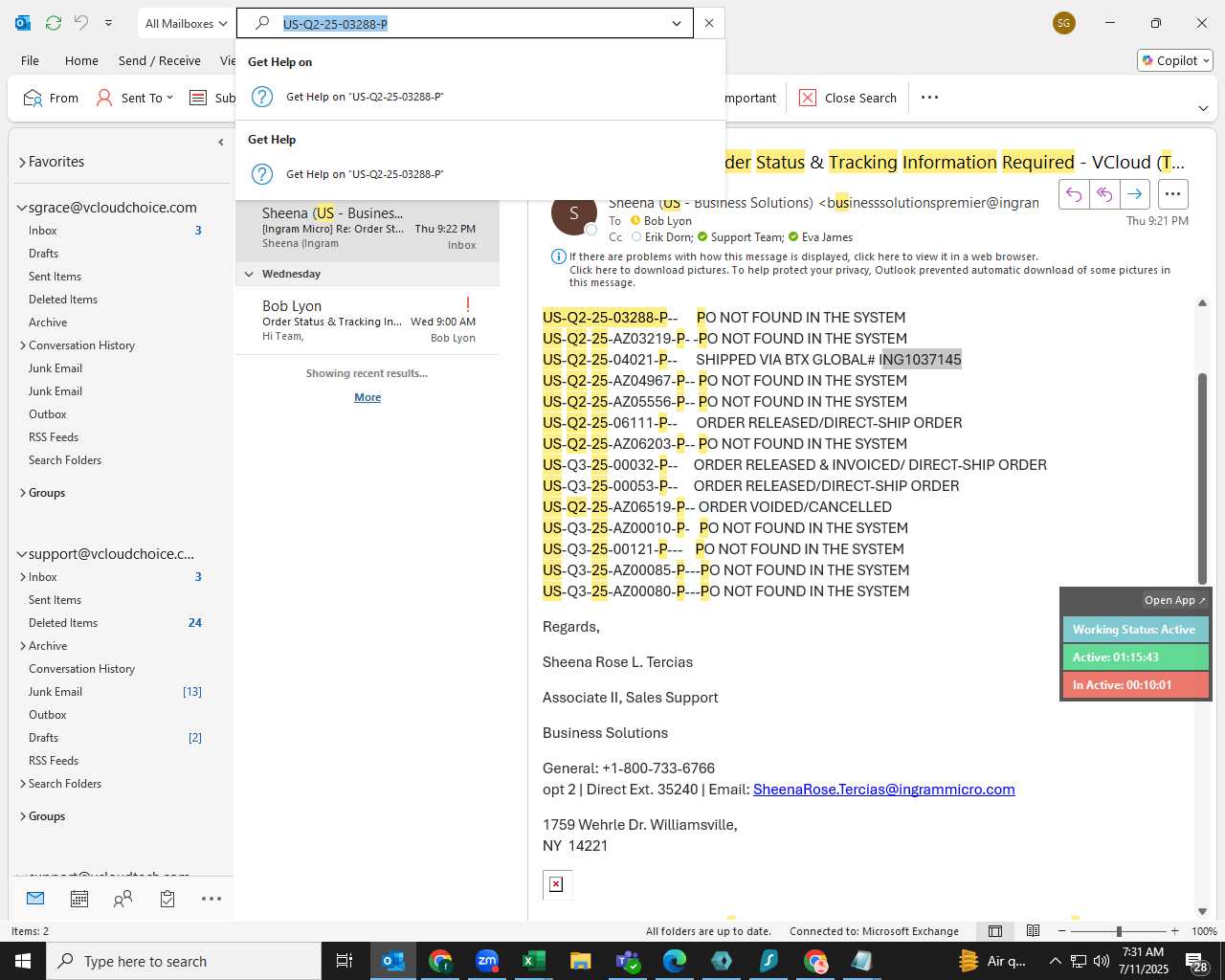
Task: Open the All Mailboxes scope dropdown
Action: click(x=187, y=23)
